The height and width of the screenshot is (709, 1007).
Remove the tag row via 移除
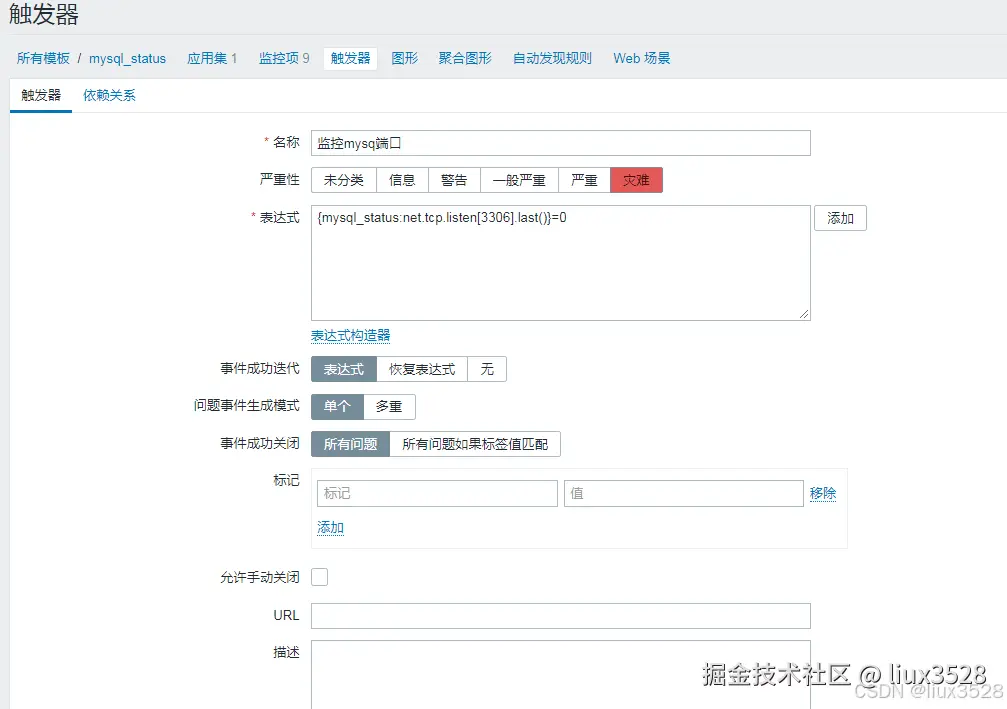pyautogui.click(x=823, y=493)
